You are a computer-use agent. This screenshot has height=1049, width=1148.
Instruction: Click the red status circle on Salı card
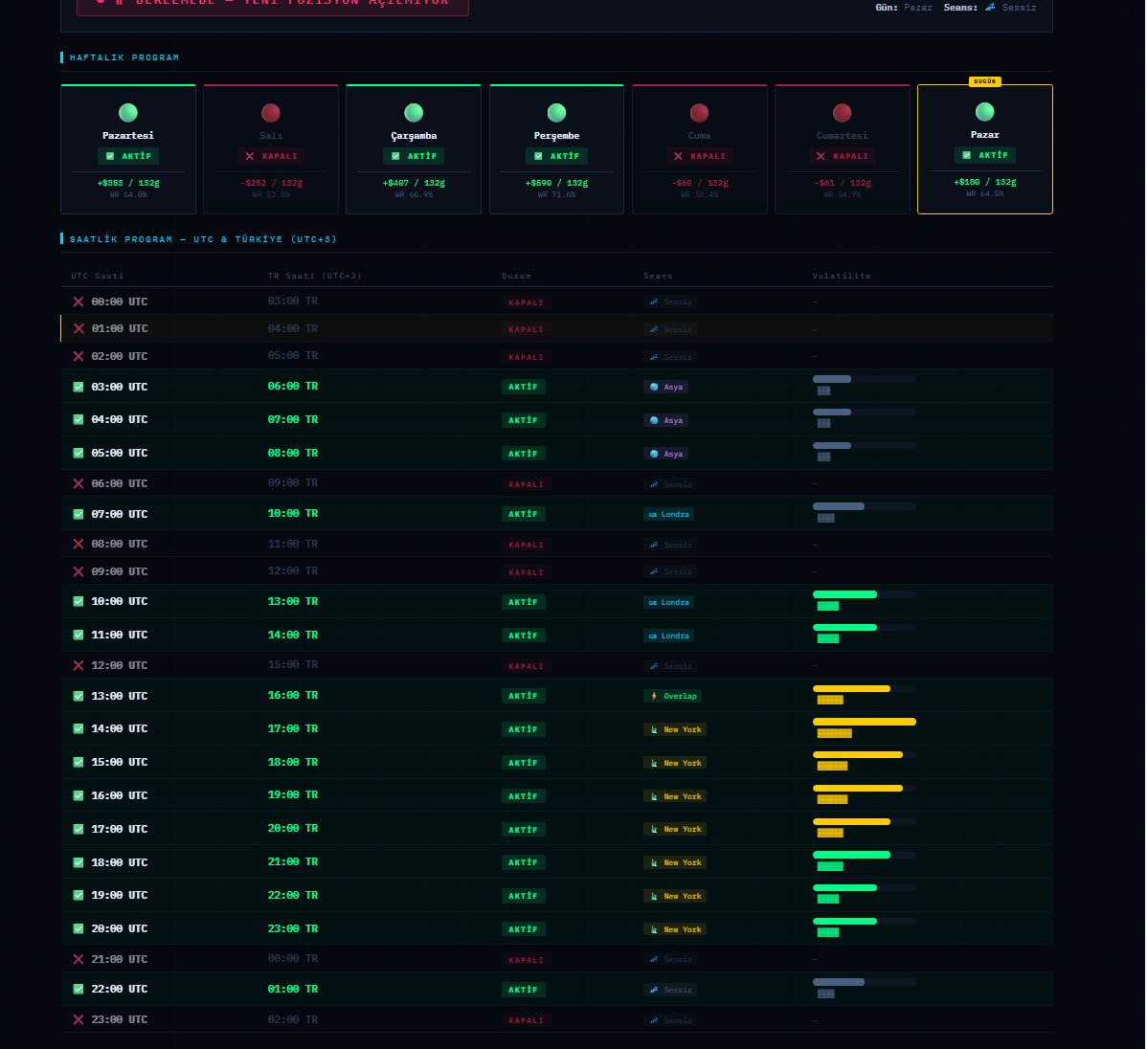(x=271, y=113)
